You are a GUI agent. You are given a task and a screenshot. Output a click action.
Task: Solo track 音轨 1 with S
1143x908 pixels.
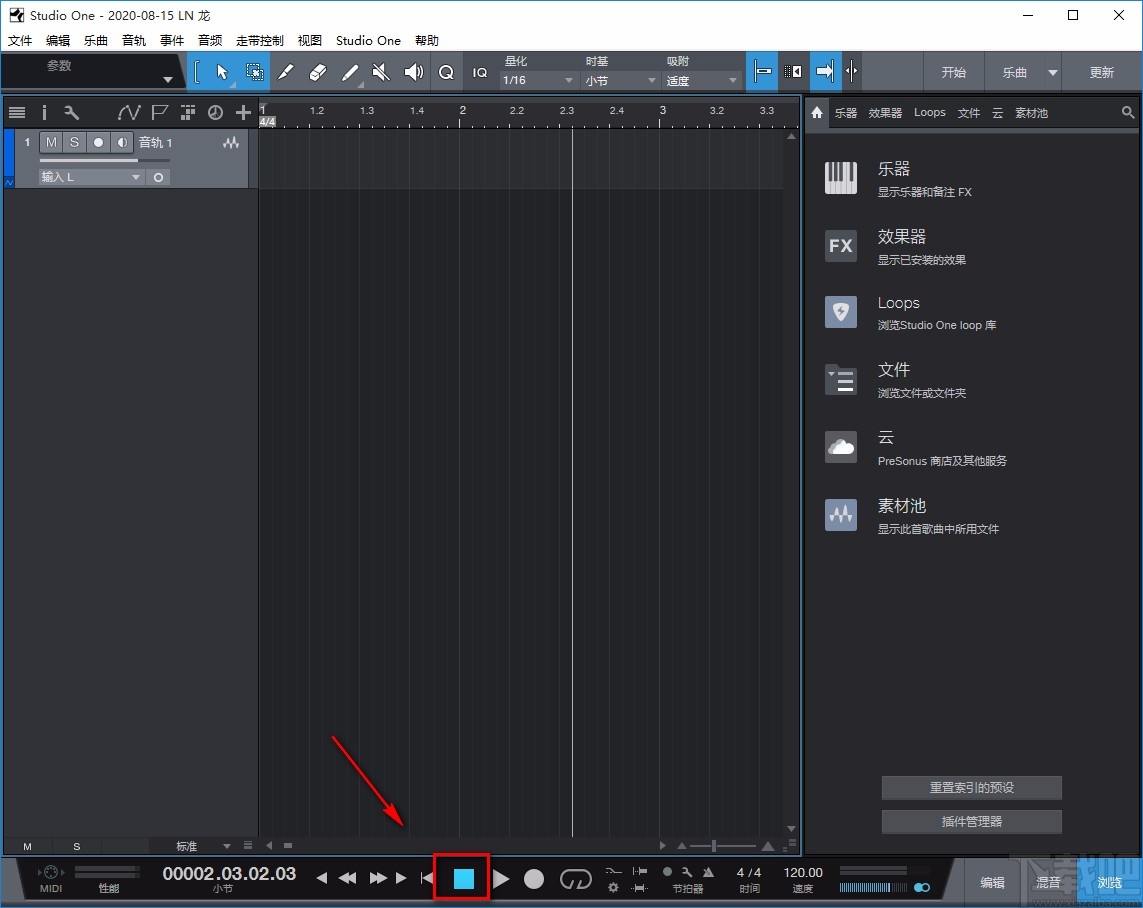[74, 142]
